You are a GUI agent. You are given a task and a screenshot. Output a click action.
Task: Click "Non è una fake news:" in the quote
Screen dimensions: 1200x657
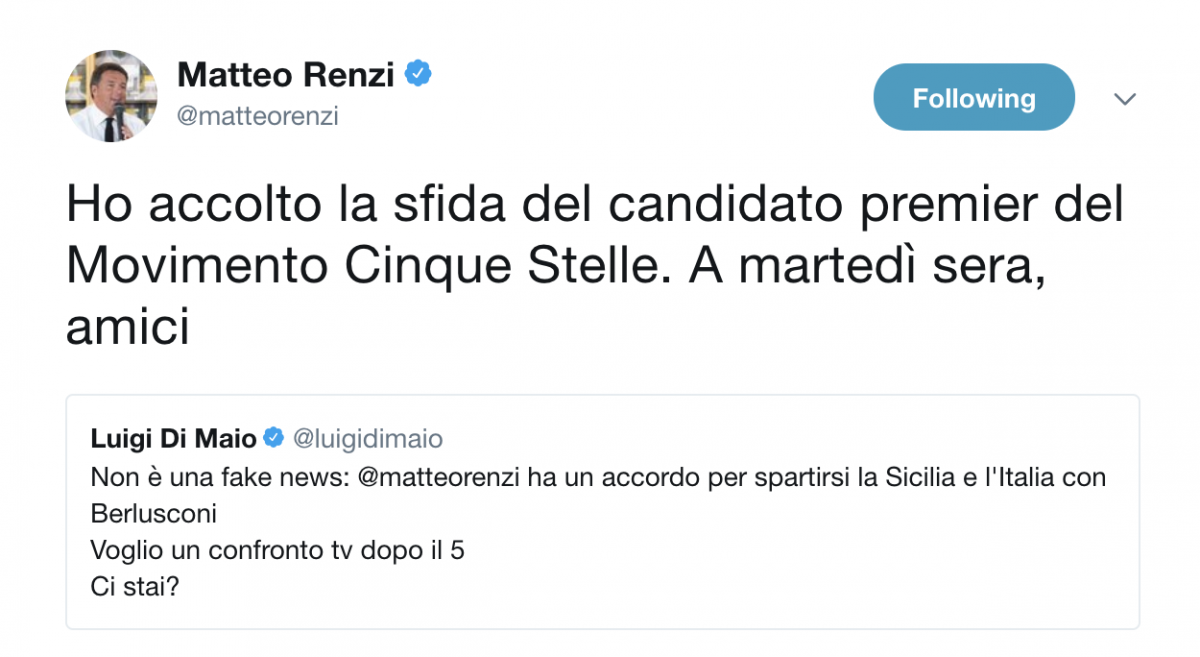219,477
